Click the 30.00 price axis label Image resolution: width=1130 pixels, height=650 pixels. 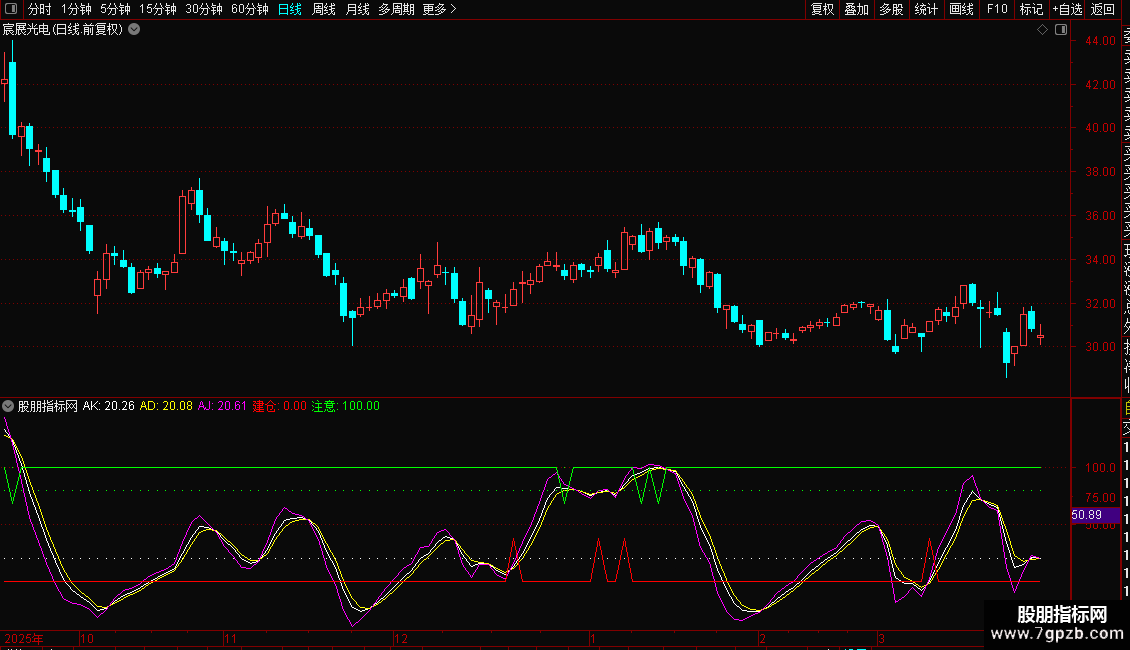pyautogui.click(x=1100, y=347)
